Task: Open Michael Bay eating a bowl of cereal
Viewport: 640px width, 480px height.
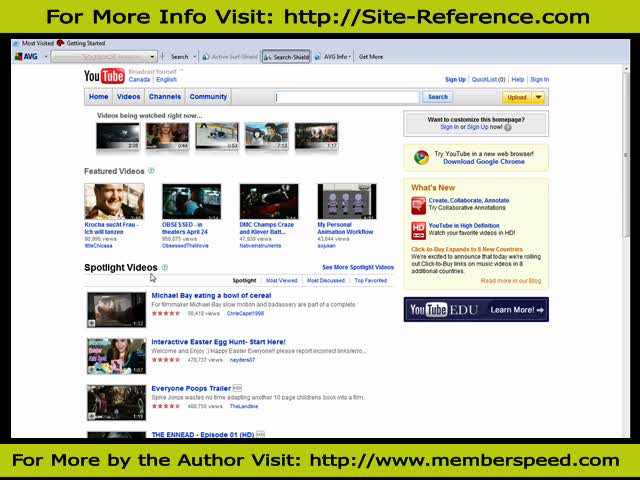Action: tap(211, 296)
